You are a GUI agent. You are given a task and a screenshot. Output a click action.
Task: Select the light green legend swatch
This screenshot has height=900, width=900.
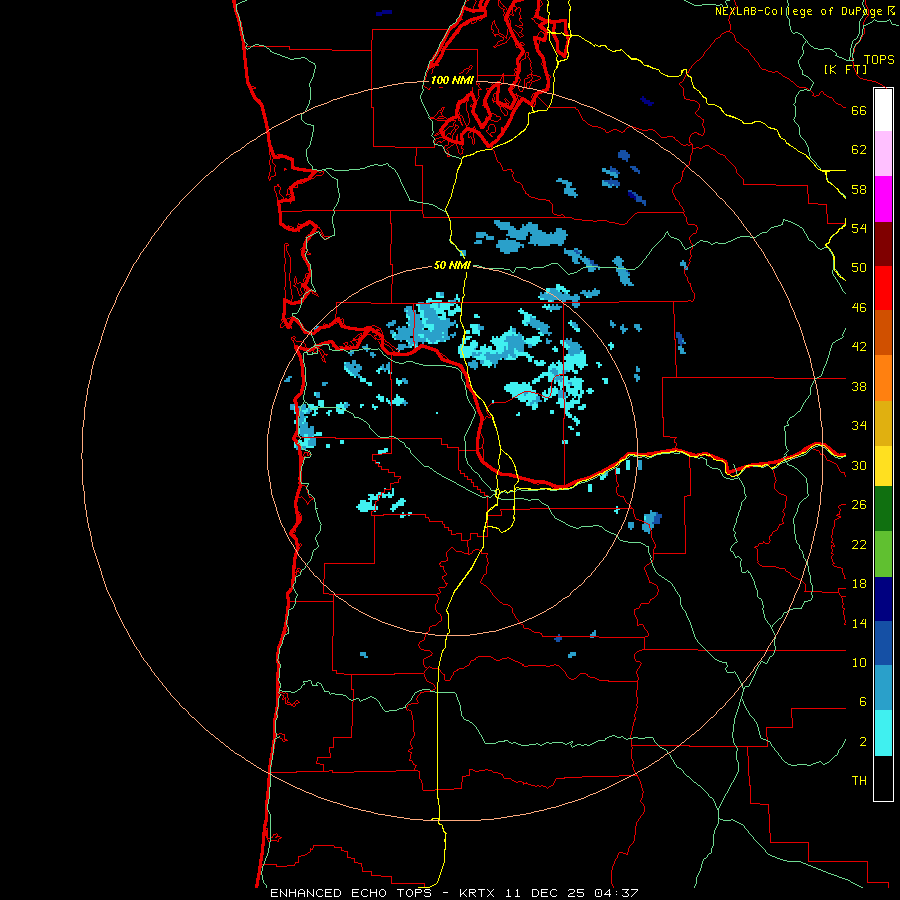883,554
